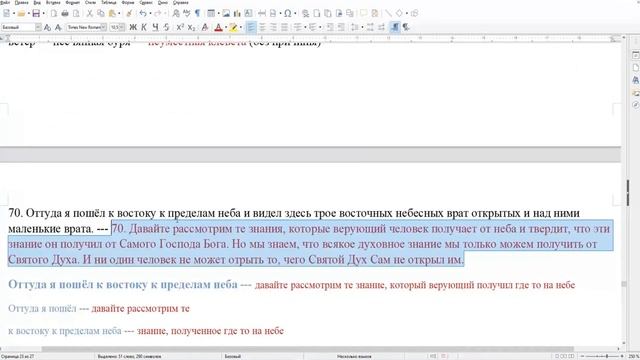
Task: Toggle bold (Ж) formatting
Action: coord(133,27)
